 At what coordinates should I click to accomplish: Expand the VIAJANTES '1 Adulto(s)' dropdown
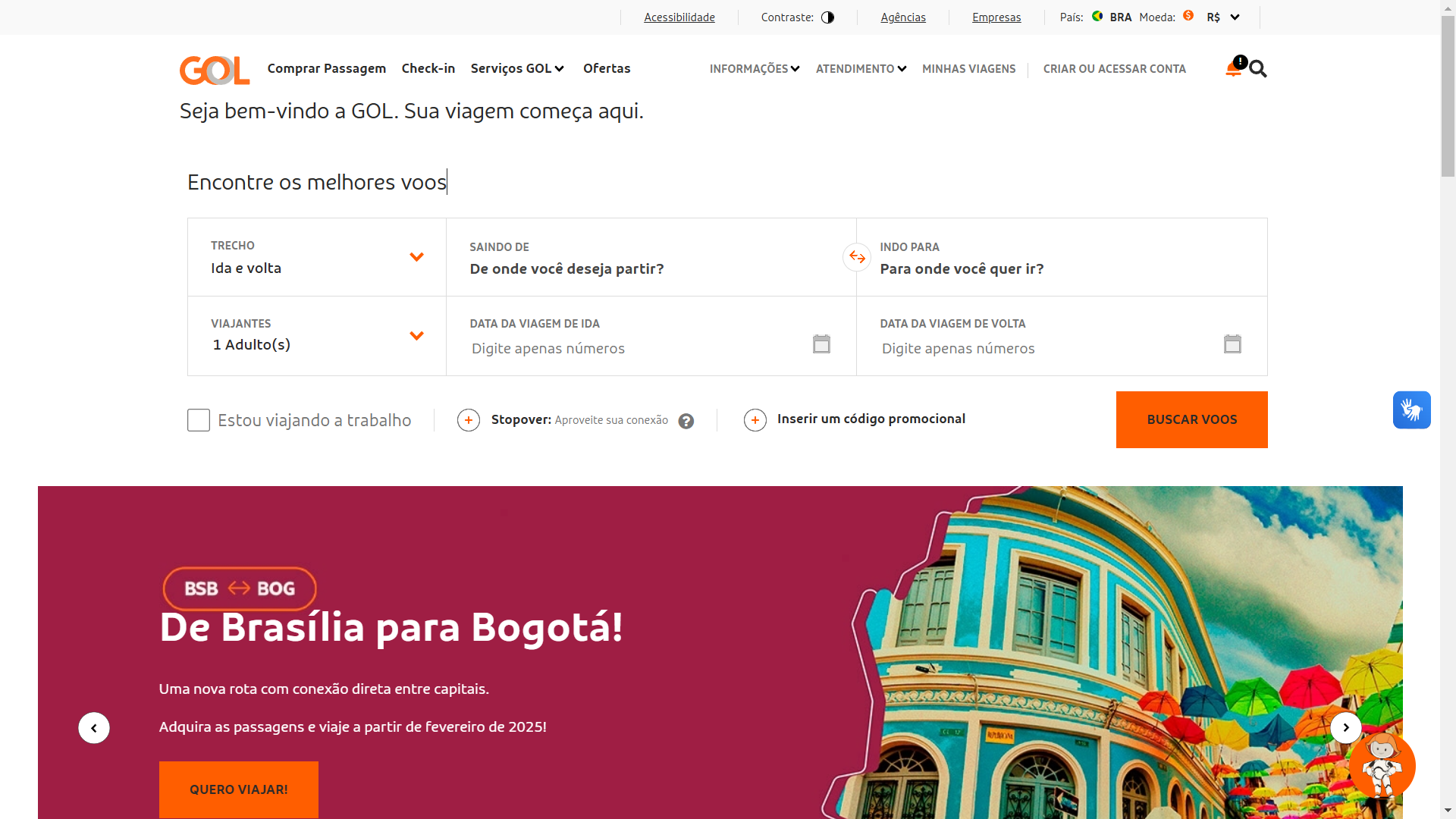317,336
